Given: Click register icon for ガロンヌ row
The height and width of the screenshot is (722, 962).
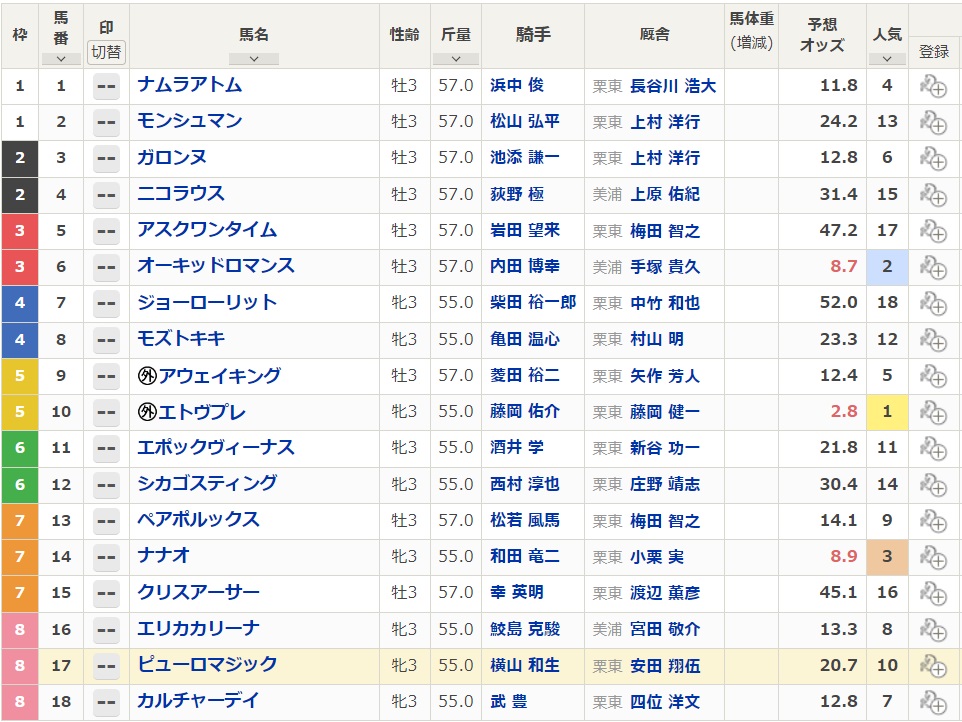Looking at the screenshot, I should click(x=933, y=158).
